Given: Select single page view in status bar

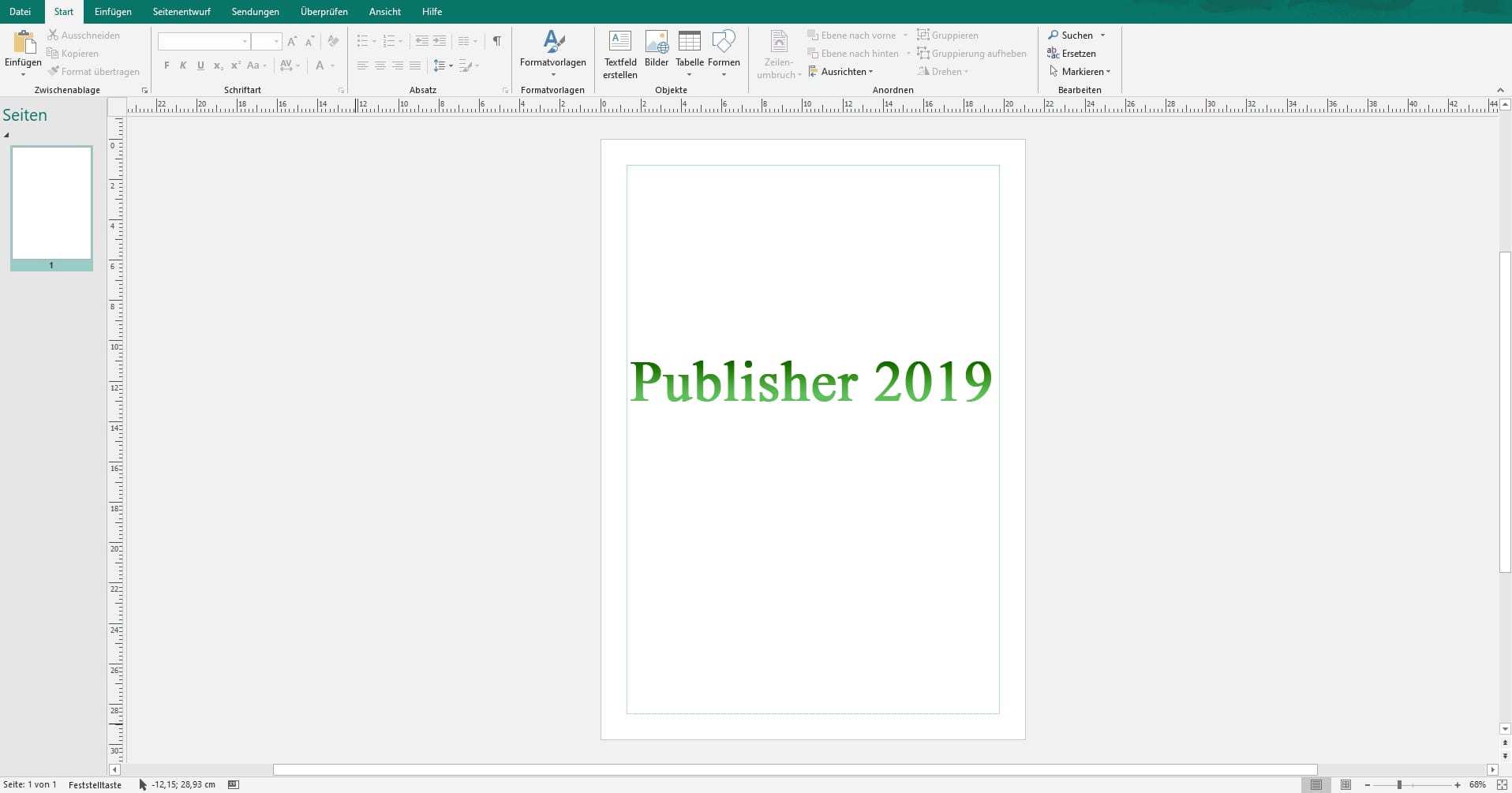Looking at the screenshot, I should tap(1316, 785).
